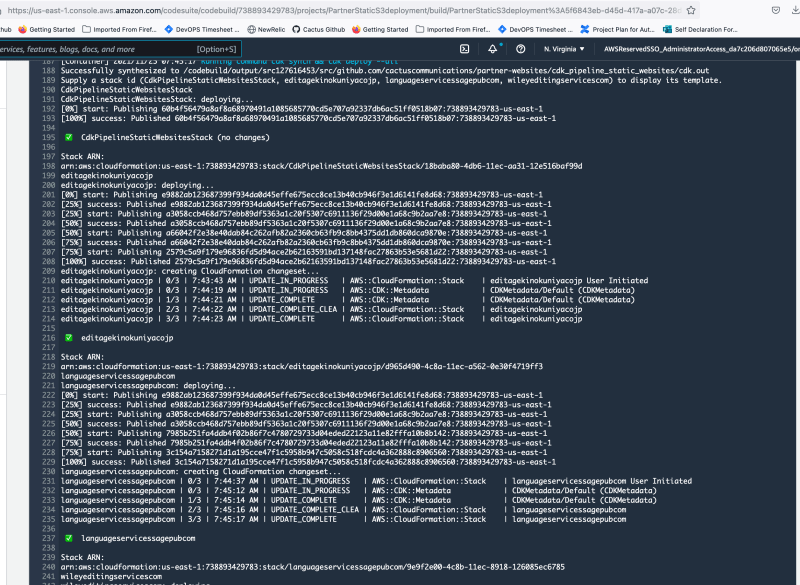
Task: Open Cactus Github bookmark
Action: (318, 30)
